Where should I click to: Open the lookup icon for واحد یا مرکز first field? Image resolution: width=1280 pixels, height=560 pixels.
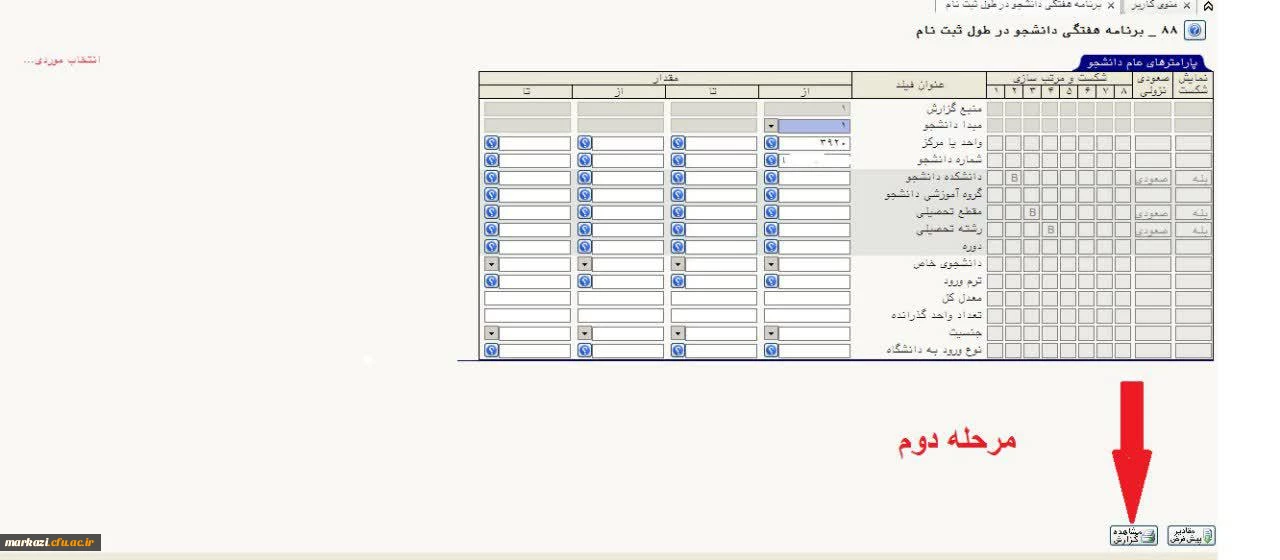[x=771, y=143]
